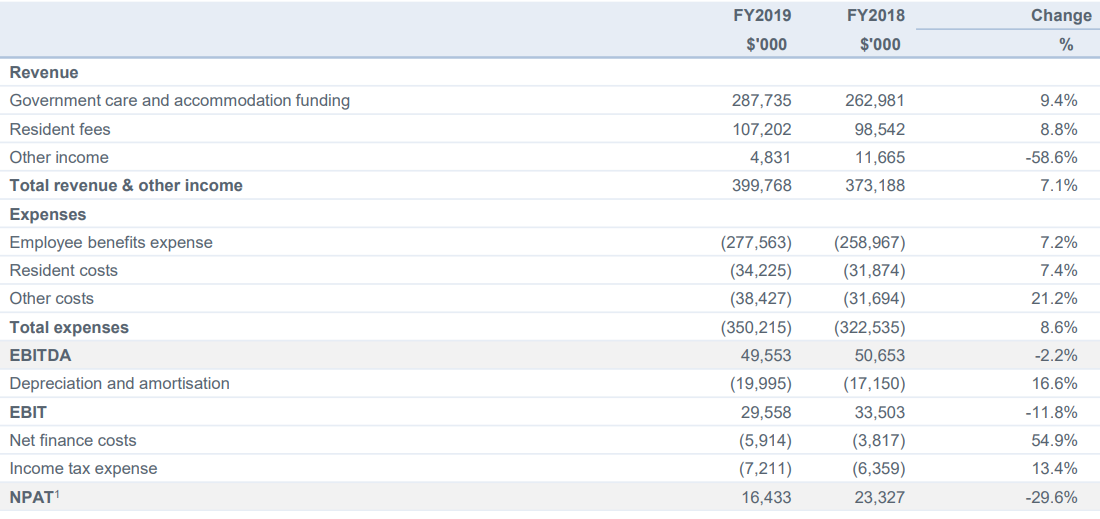
Task: Select Net finance costs row label
Action: pyautogui.click(x=73, y=440)
